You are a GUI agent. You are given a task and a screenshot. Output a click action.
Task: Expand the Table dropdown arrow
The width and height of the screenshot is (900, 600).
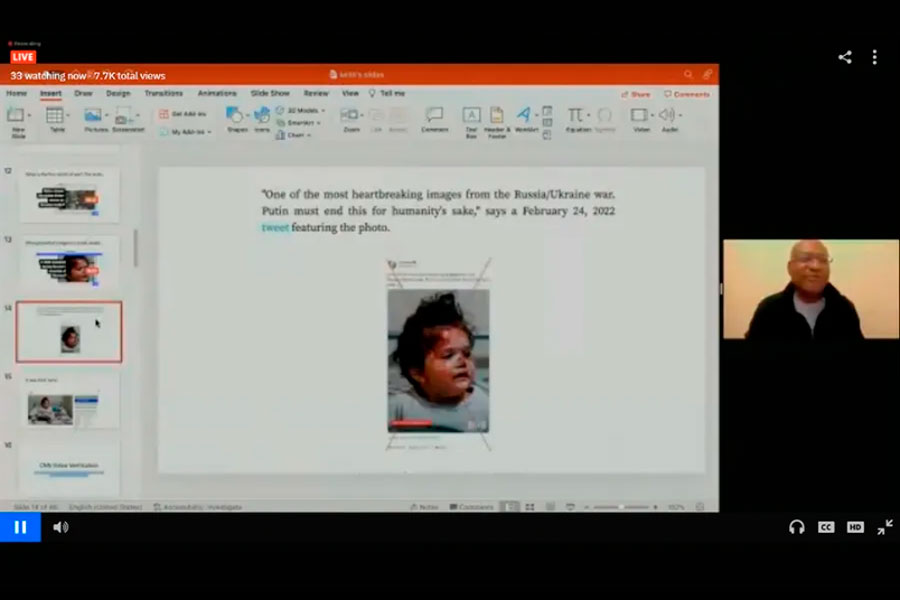[68, 116]
